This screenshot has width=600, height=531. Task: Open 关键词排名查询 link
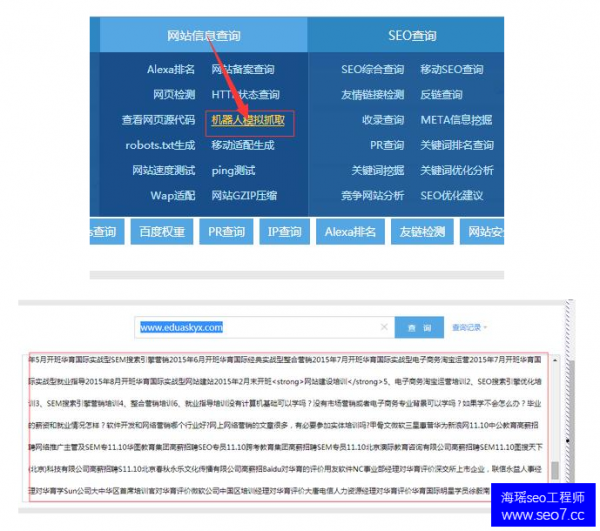(457, 145)
